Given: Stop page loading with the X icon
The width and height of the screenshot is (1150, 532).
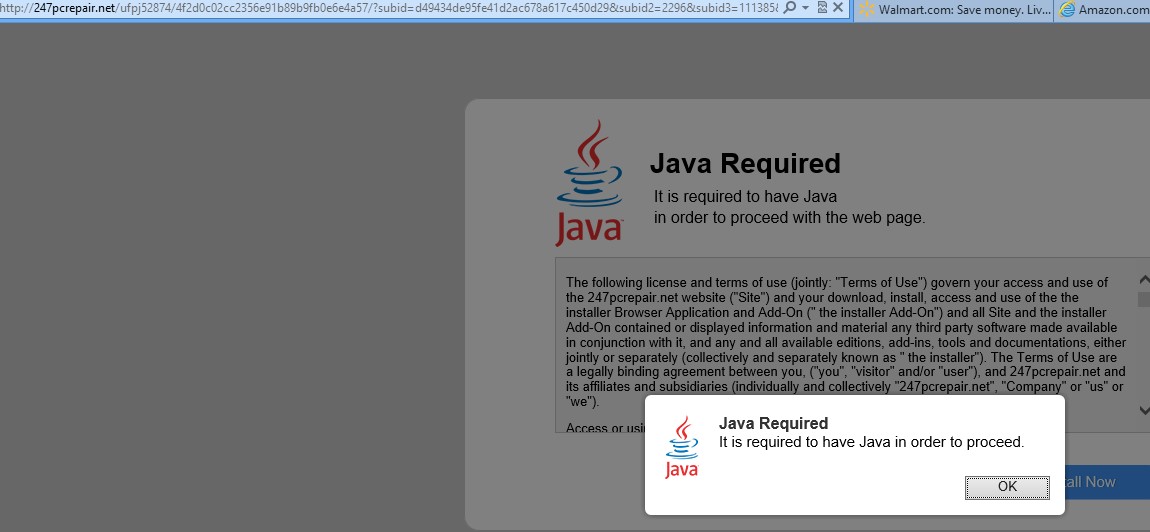Looking at the screenshot, I should click(x=838, y=8).
